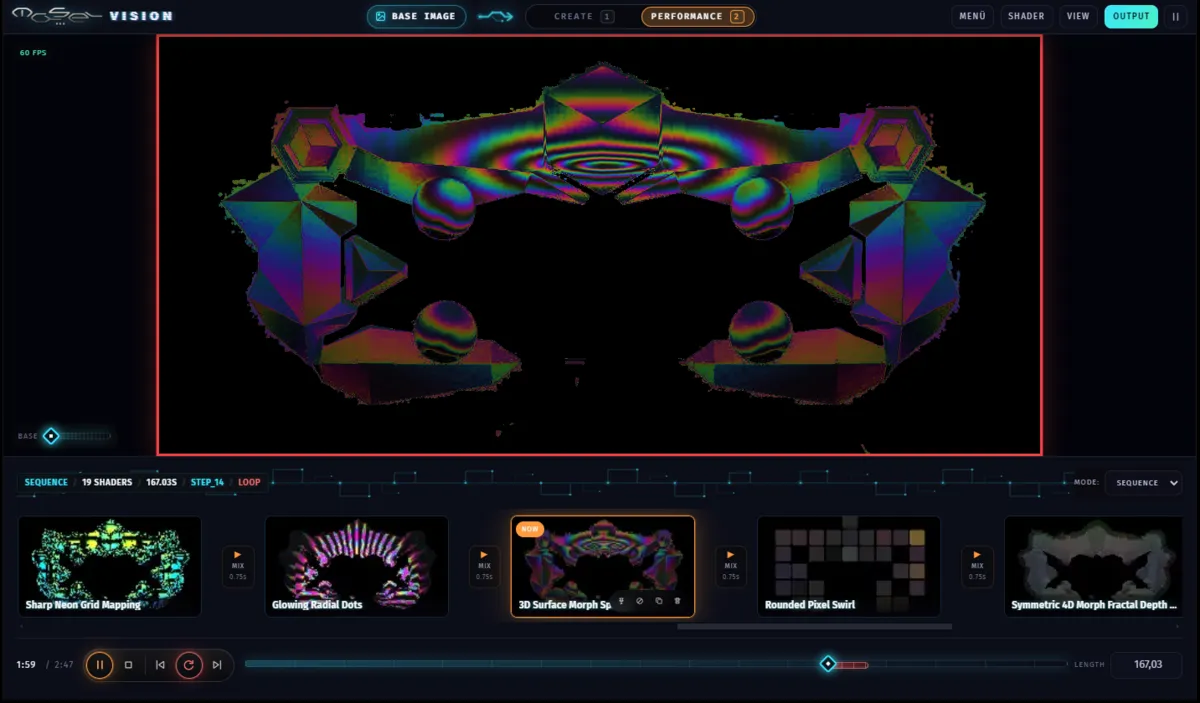Viewport: 1200px width, 703px height.
Task: Click MIX transition after Glowing Radial Dots
Action: point(484,566)
